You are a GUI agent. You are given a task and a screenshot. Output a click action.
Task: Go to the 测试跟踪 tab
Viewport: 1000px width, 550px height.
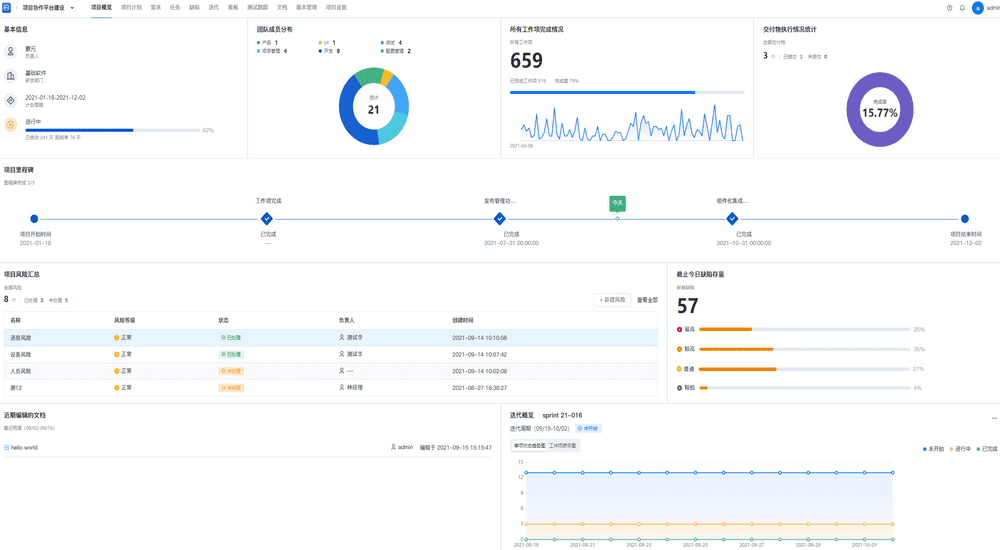point(258,8)
